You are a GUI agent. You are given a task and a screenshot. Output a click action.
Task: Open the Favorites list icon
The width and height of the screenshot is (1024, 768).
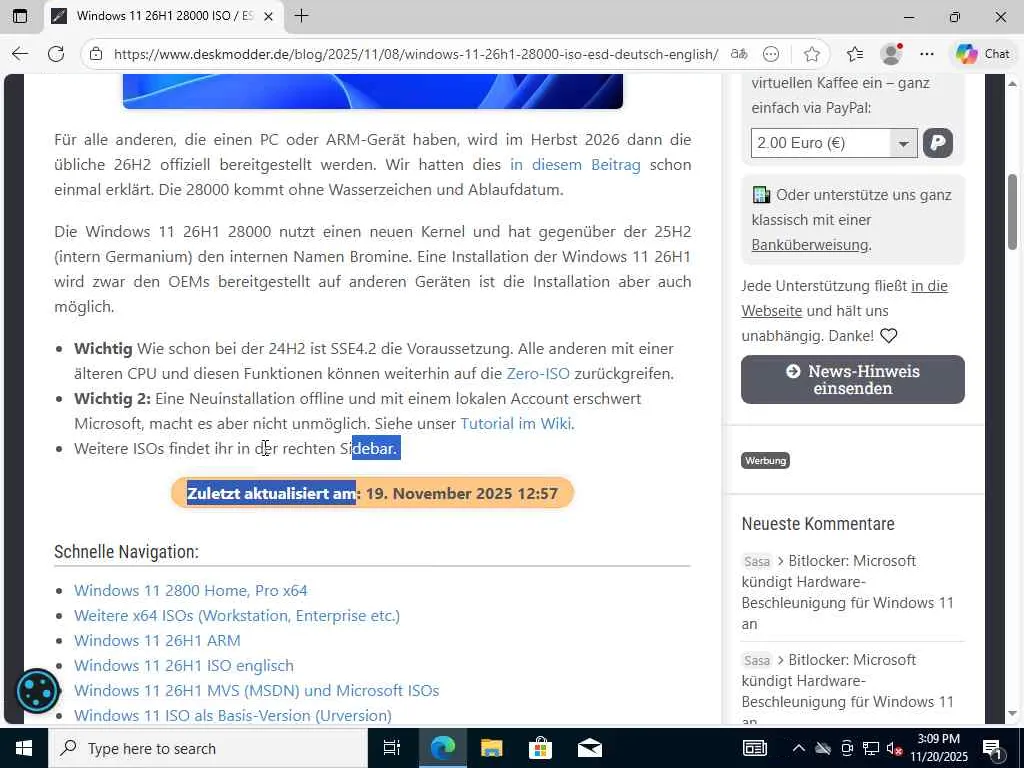click(854, 54)
